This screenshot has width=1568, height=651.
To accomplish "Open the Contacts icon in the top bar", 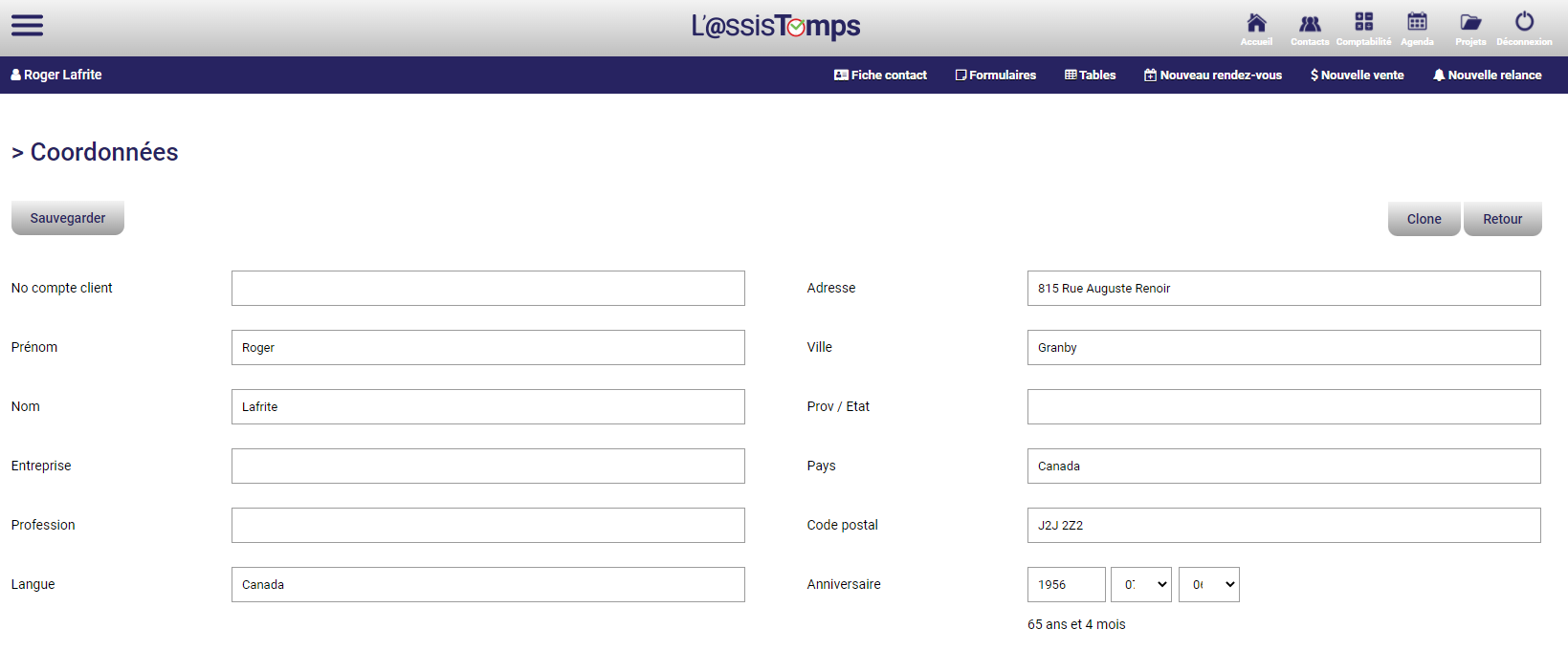I will (x=1310, y=24).
